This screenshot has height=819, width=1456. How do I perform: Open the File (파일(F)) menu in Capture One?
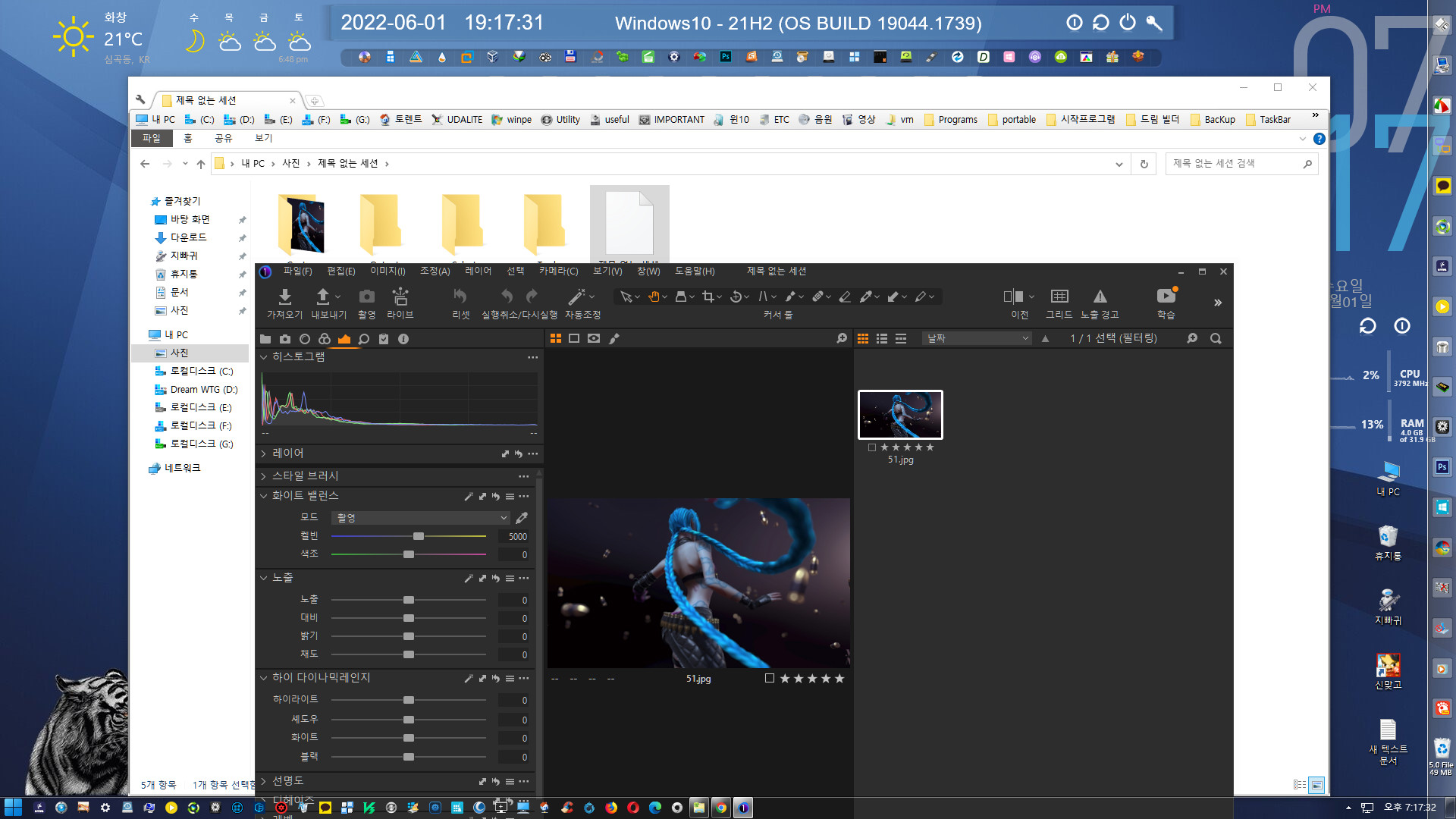pos(297,271)
